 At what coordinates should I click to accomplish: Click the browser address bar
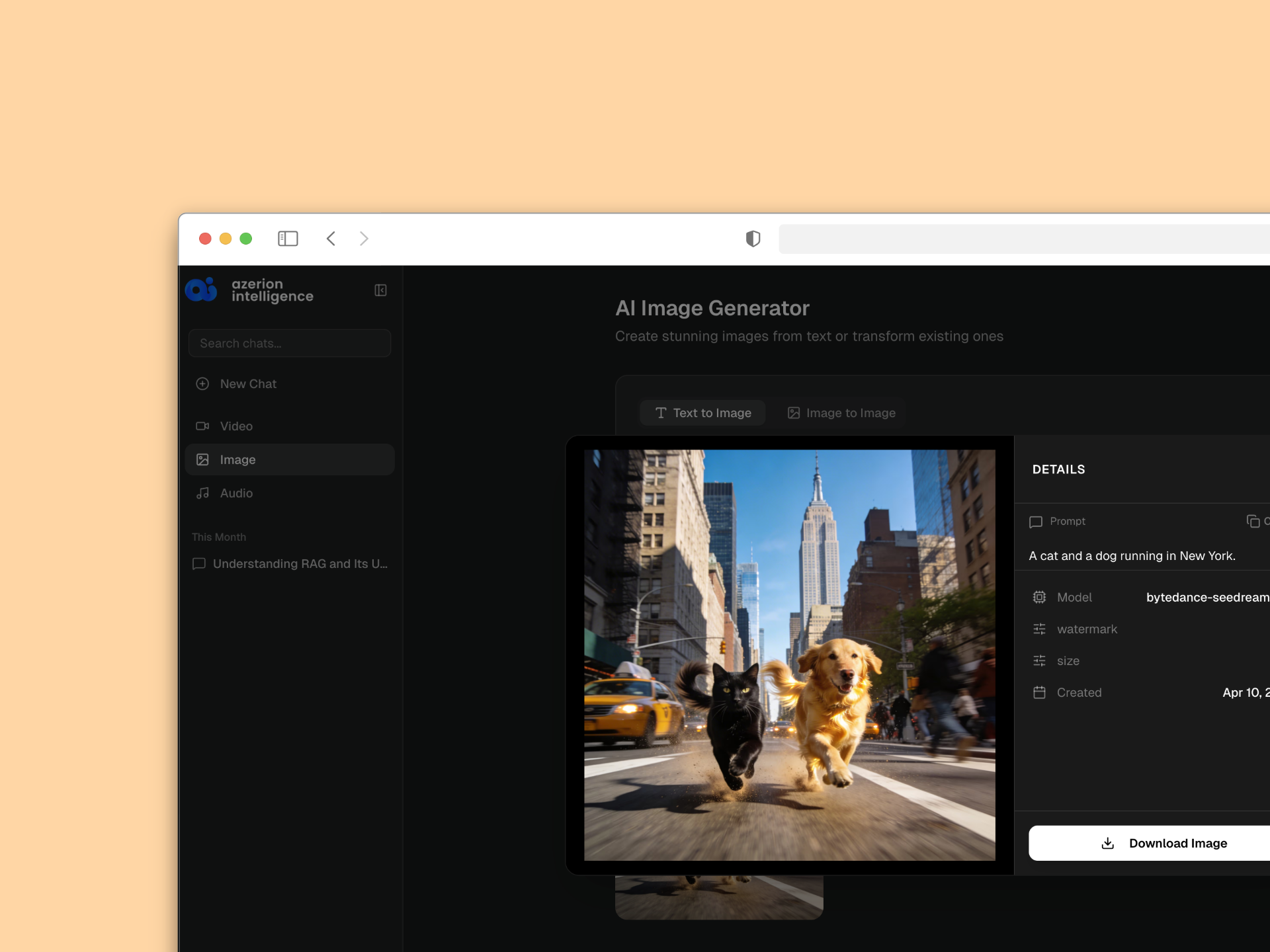click(x=1024, y=239)
